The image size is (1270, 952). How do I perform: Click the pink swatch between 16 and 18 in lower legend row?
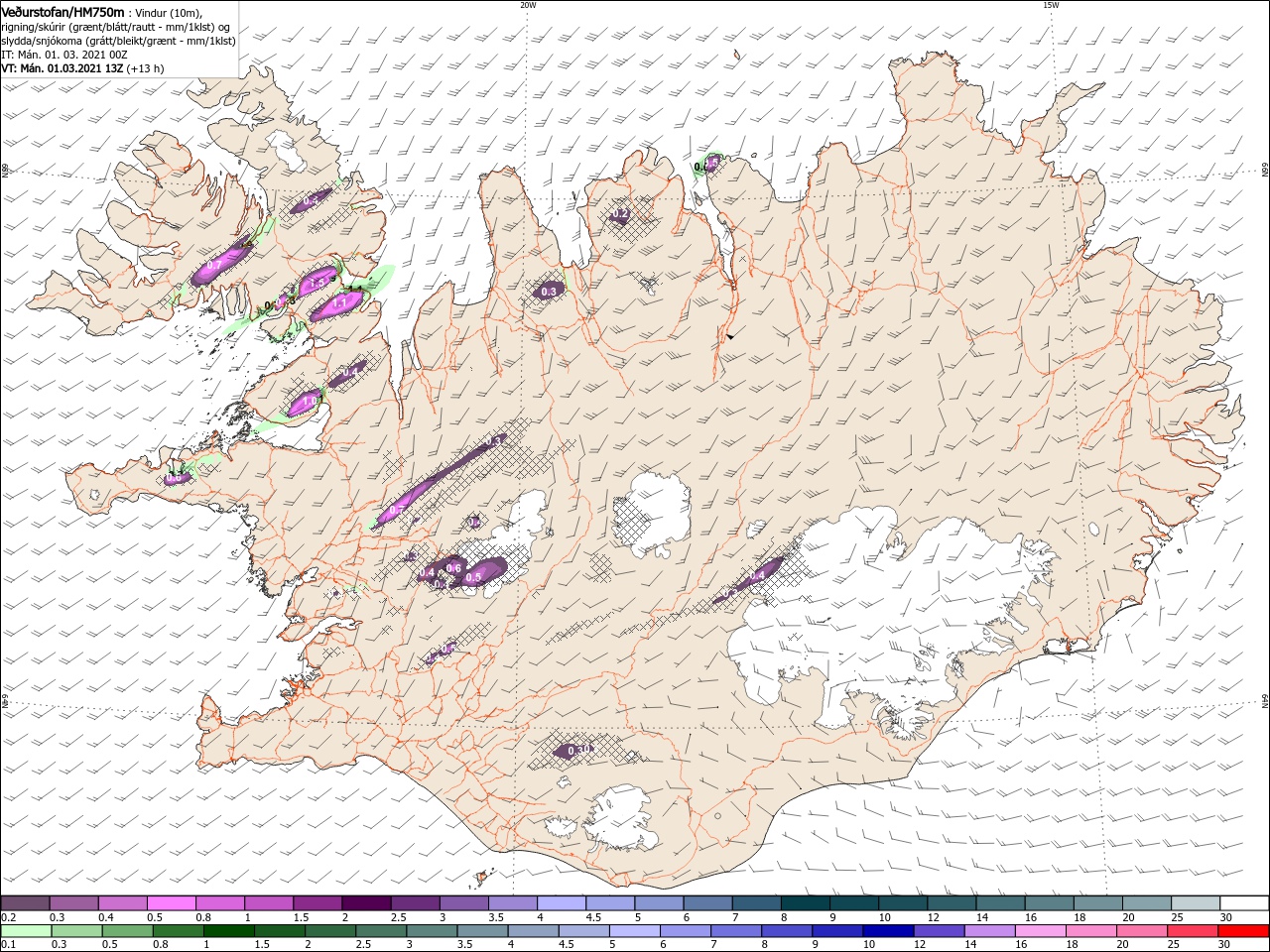click(1039, 931)
